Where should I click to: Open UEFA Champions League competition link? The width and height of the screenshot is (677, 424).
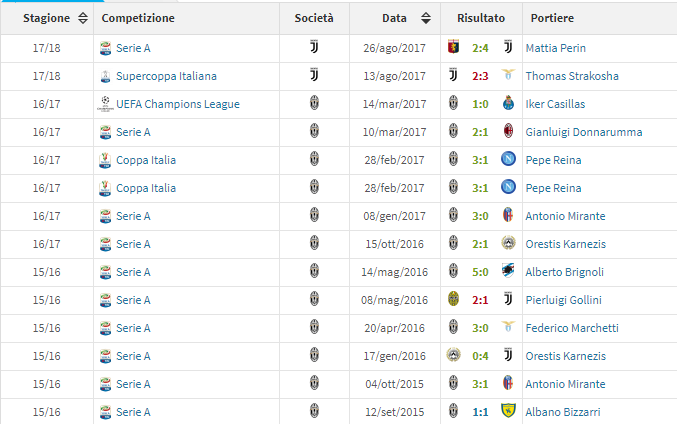point(178,104)
